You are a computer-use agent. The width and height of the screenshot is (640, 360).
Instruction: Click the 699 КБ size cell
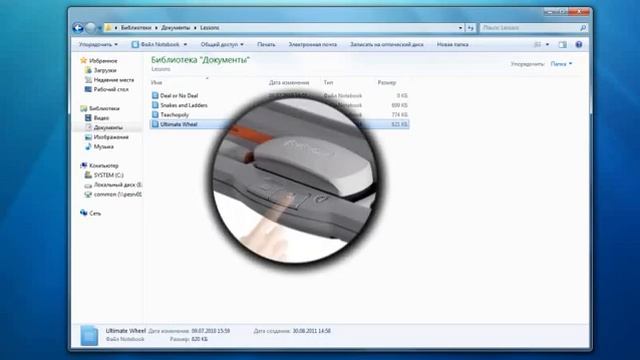[399, 105]
